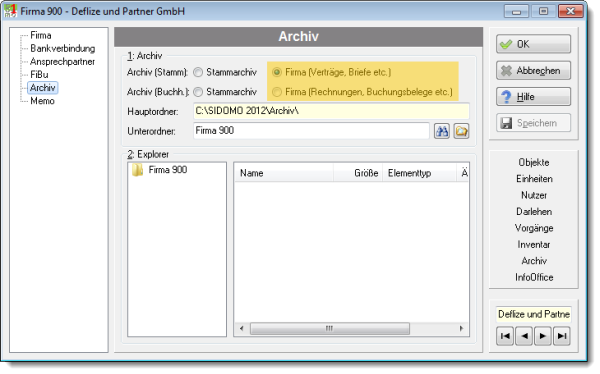Click the Deflize und Partne name field
600x374 pixels.
[x=533, y=314]
